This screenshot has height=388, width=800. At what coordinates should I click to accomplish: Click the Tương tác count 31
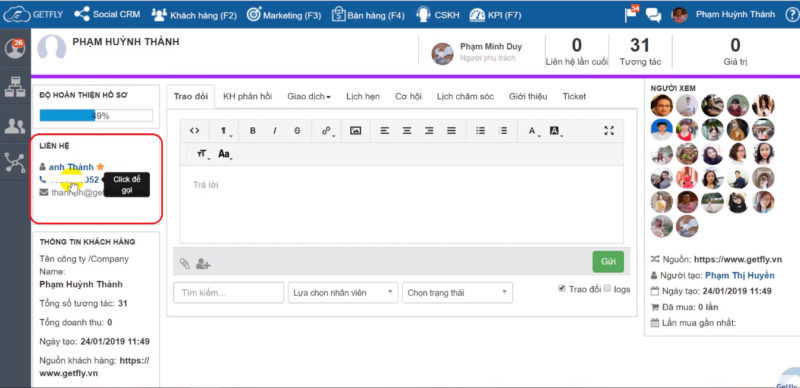[x=640, y=45]
